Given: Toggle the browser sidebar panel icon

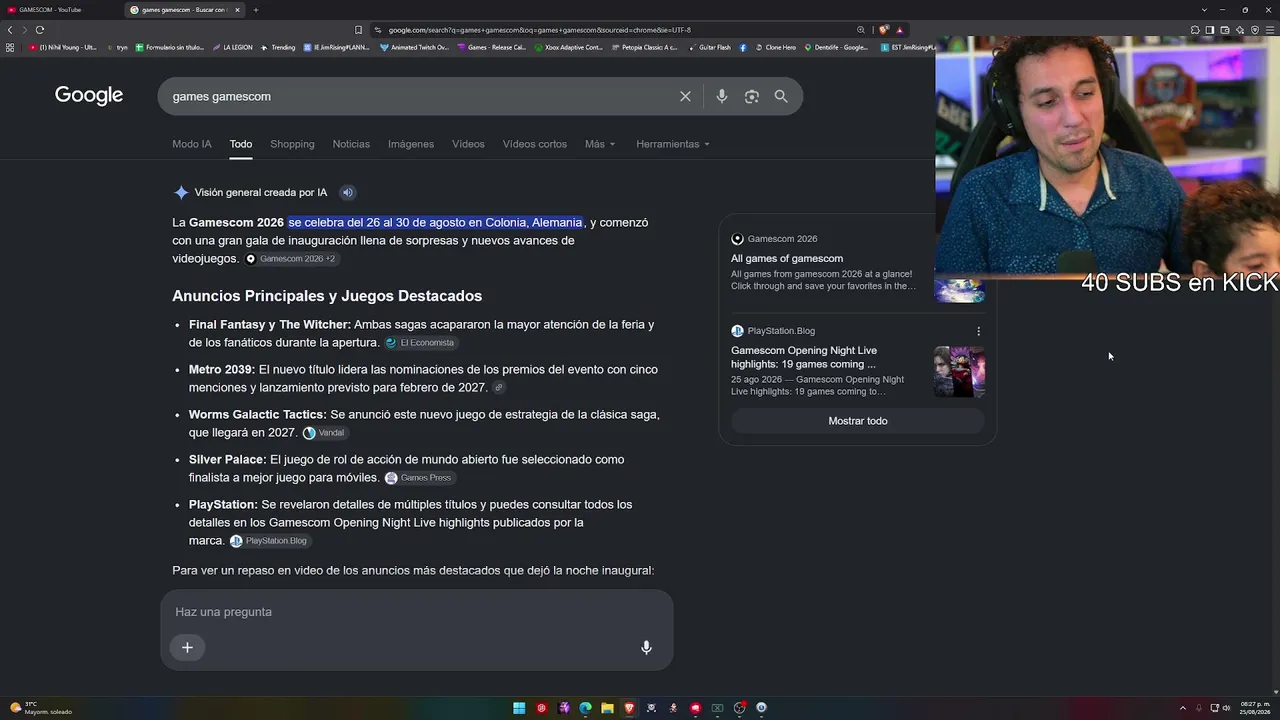Looking at the screenshot, I should (1210, 30).
